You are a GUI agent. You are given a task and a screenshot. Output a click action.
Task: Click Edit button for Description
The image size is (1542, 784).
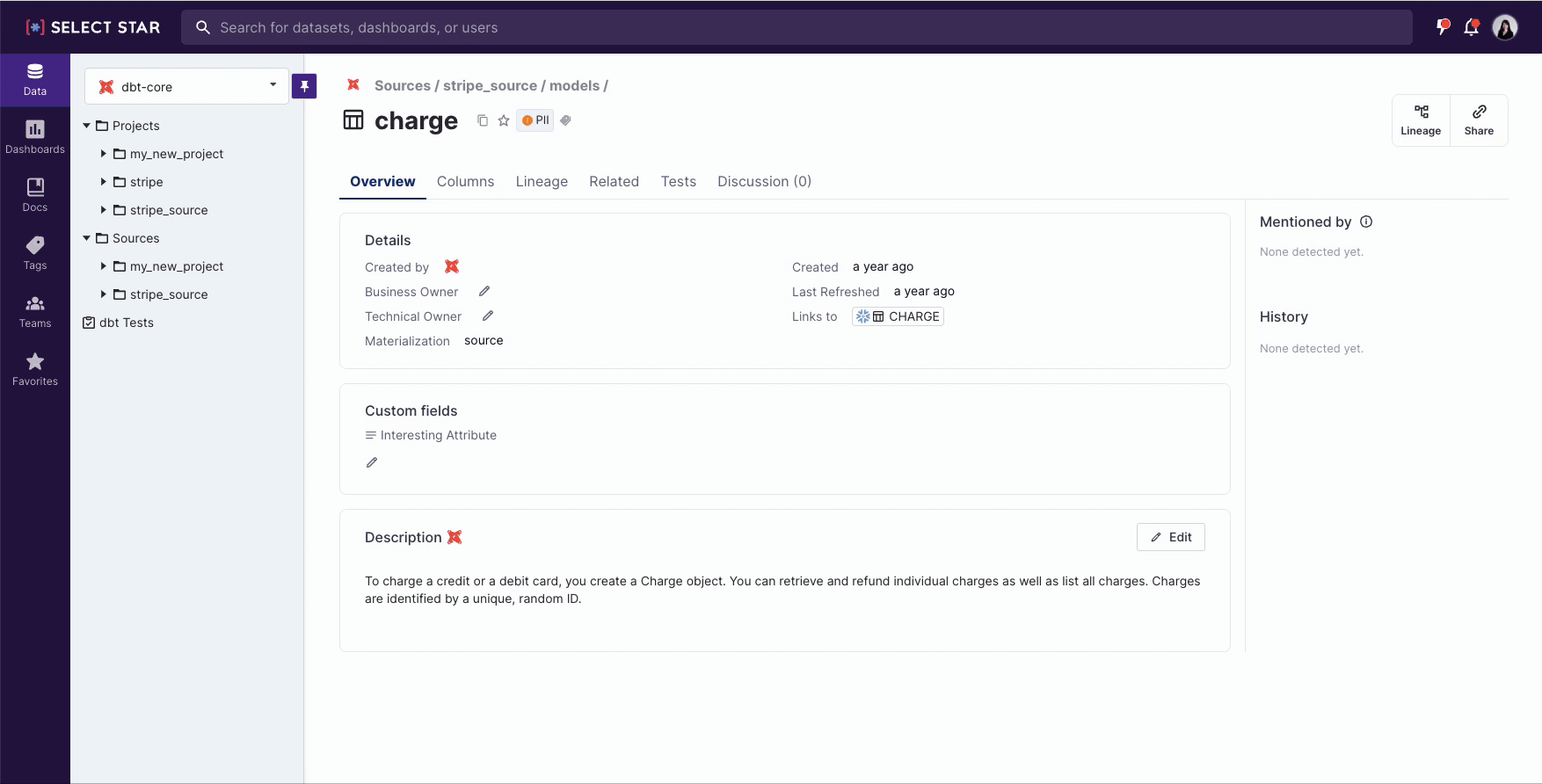(x=1170, y=537)
